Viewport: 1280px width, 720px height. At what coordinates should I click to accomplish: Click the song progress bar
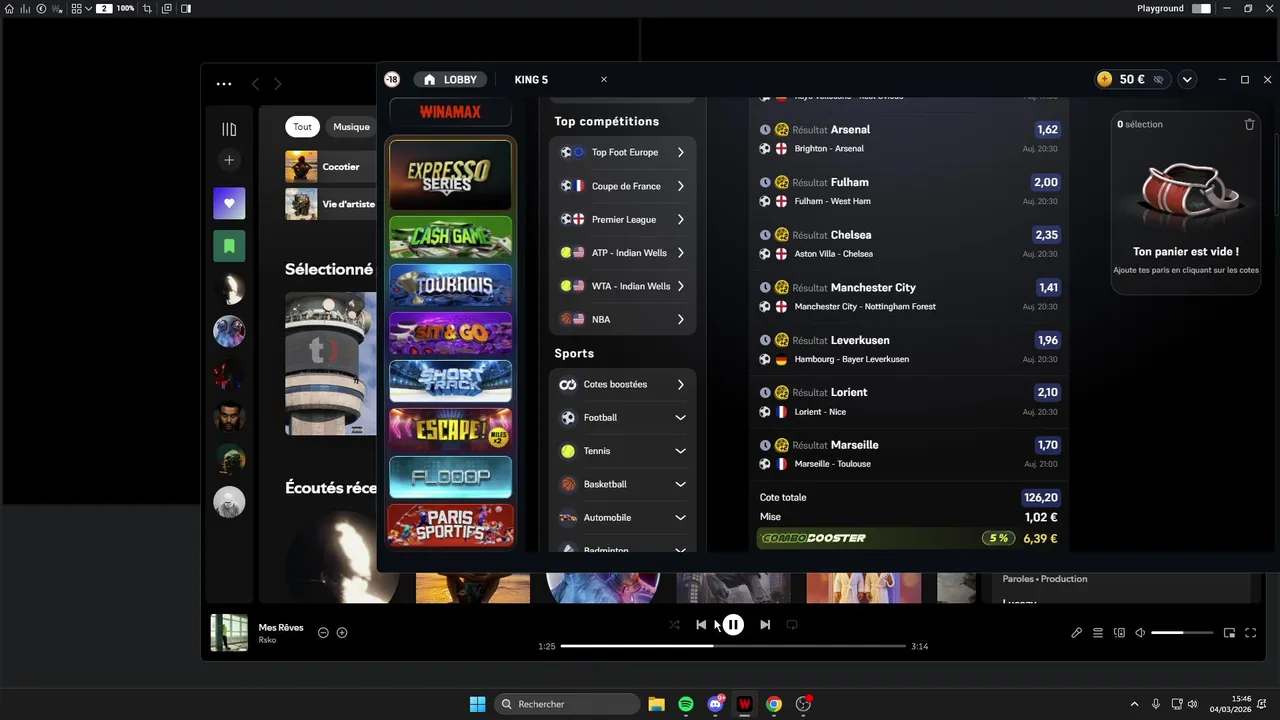[x=733, y=646]
